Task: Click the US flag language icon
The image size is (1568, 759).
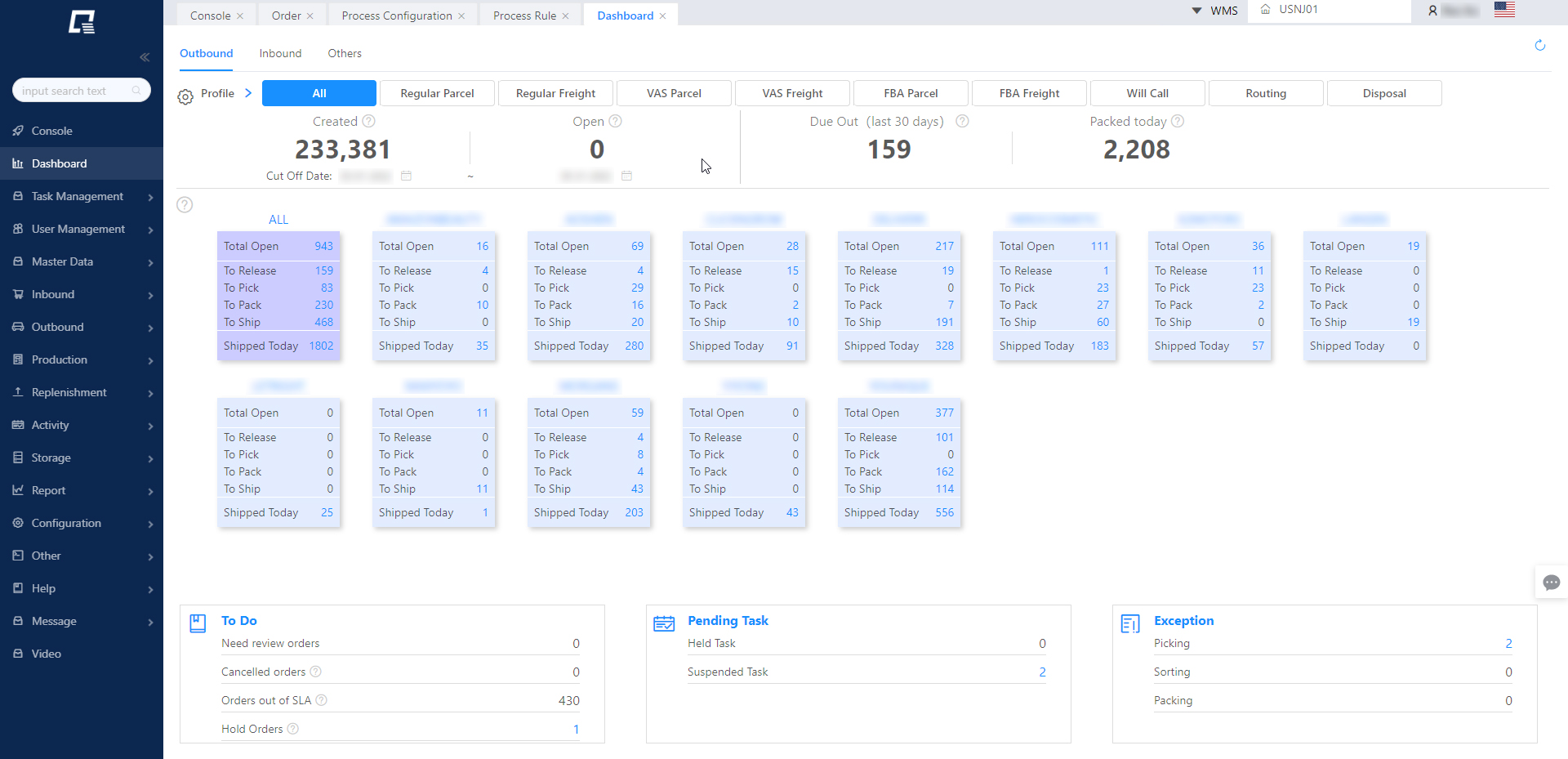Action: 1504,10
